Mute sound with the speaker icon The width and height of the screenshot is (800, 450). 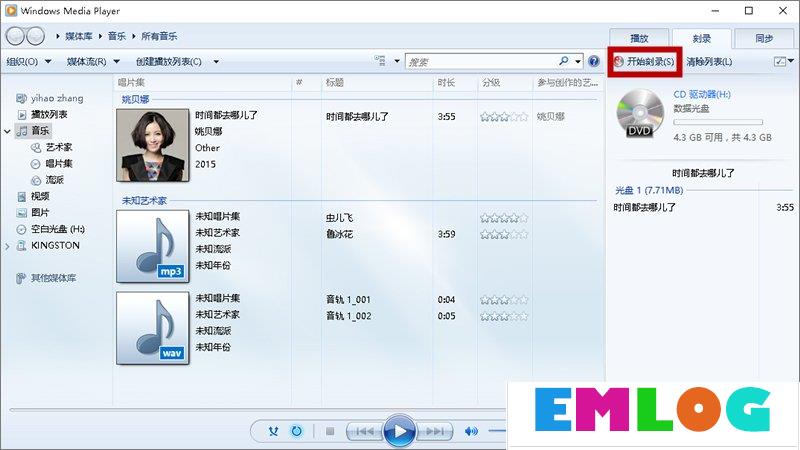(x=471, y=432)
